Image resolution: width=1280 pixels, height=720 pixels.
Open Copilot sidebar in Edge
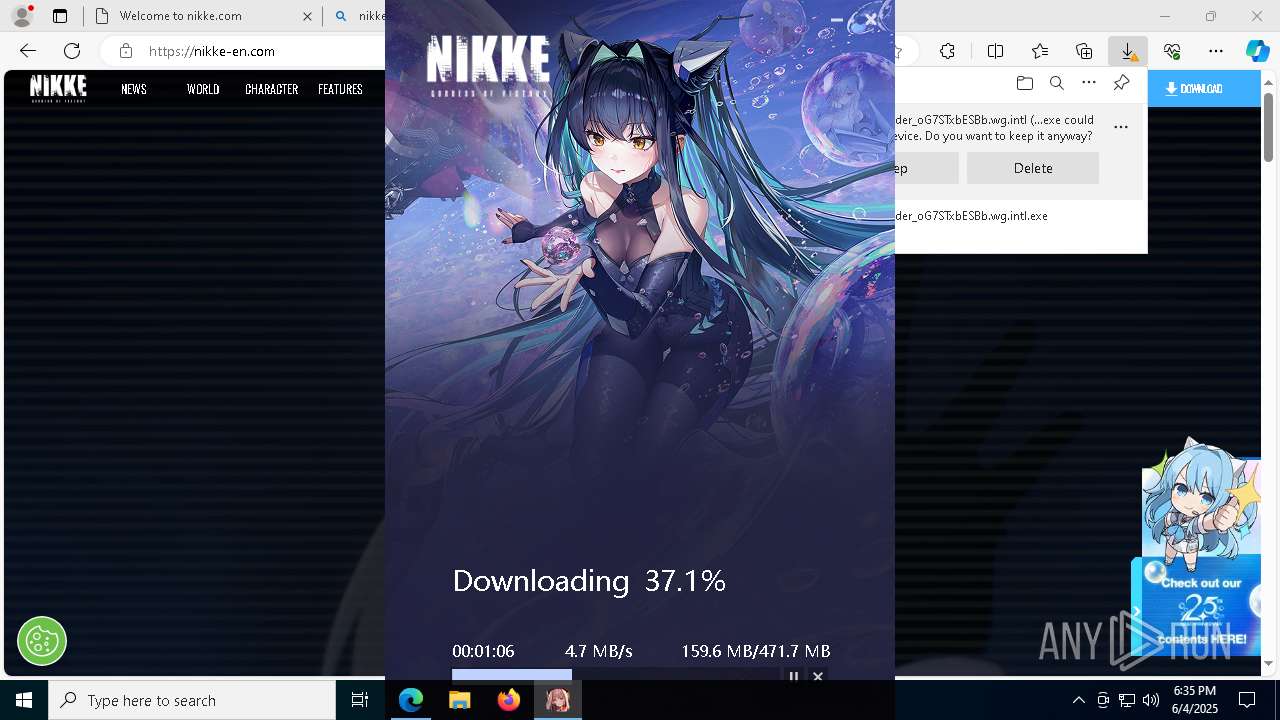coord(1257,51)
